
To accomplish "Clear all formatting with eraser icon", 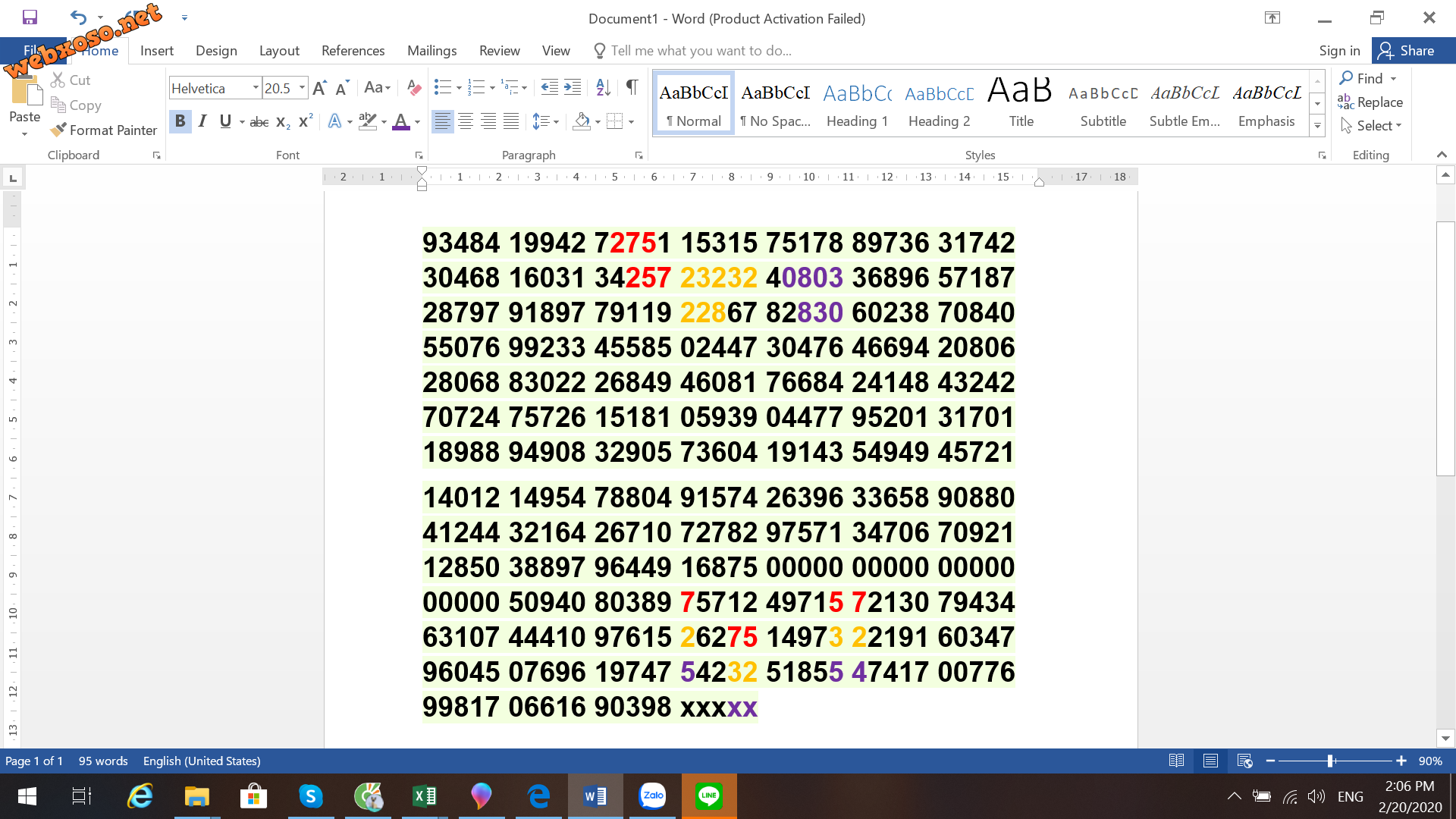I will click(x=413, y=88).
